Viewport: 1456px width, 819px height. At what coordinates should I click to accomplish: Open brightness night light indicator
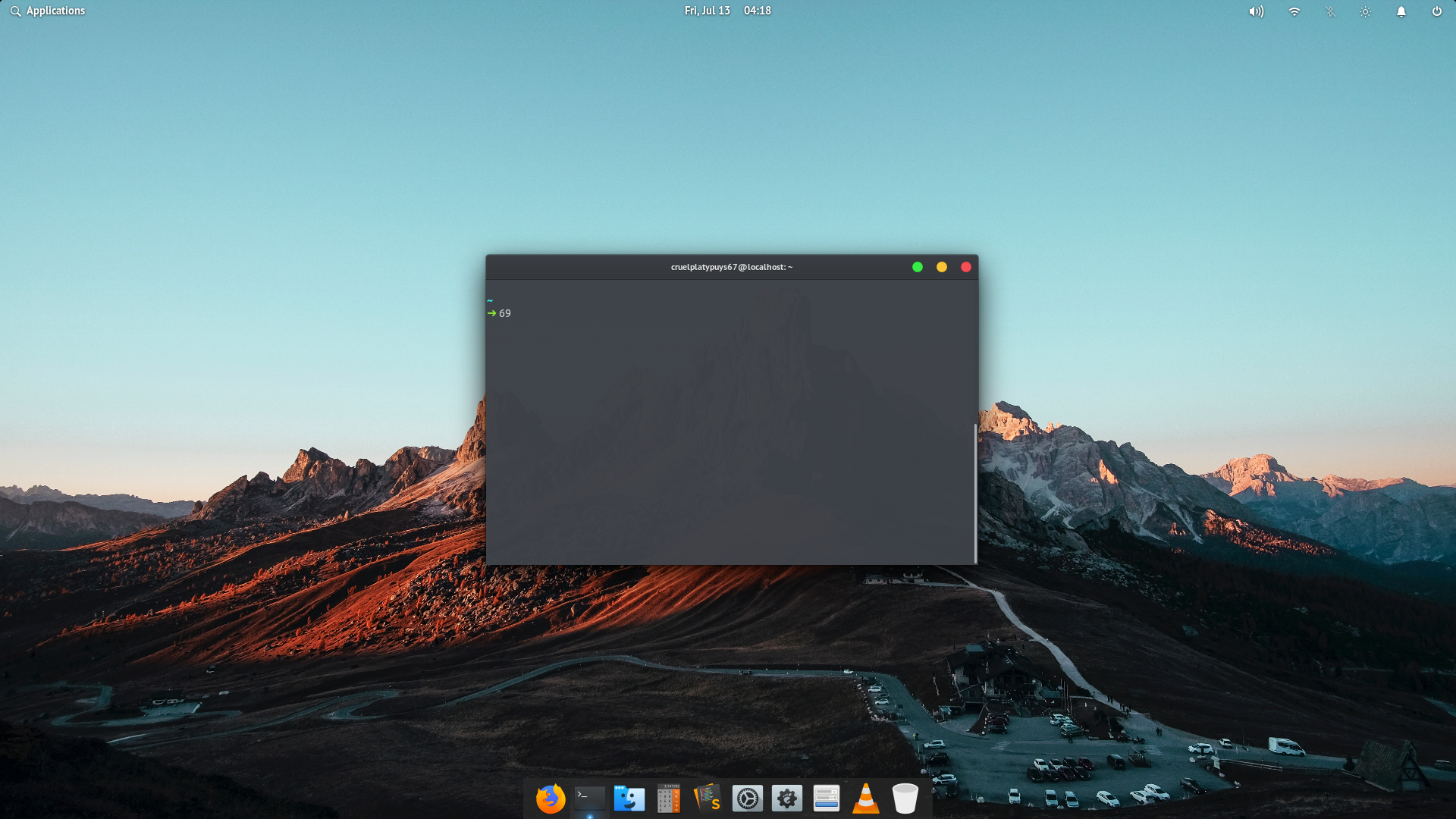pos(1365,11)
